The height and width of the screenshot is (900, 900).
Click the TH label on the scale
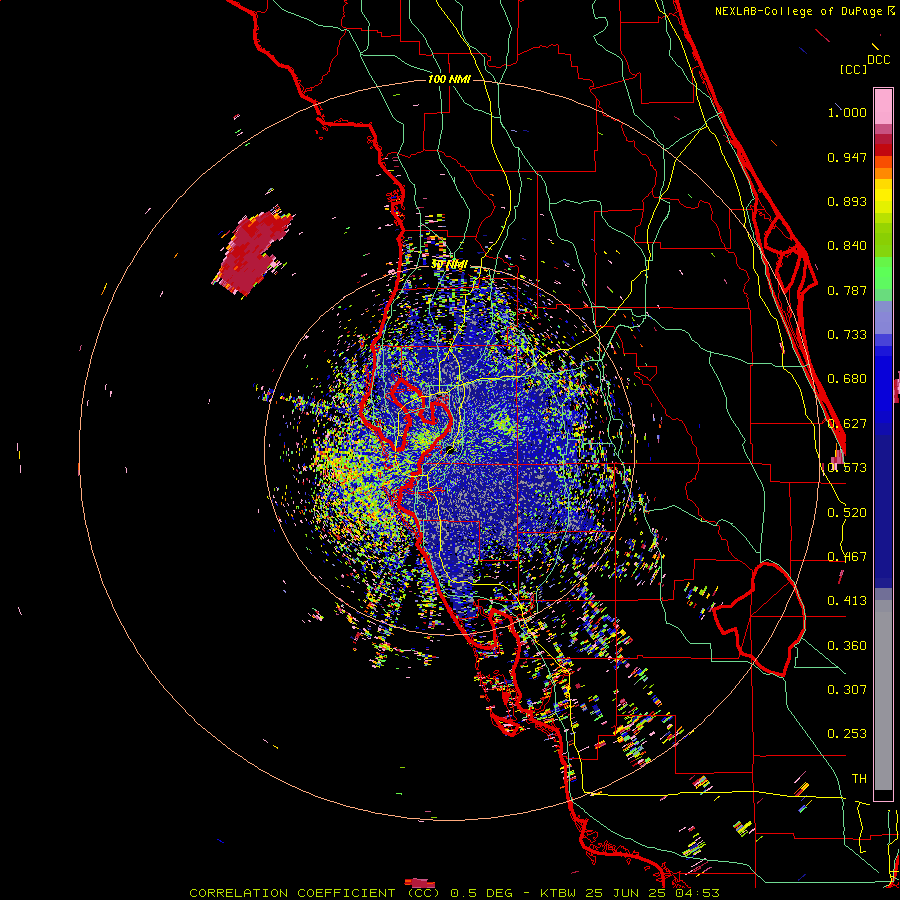[x=859, y=779]
